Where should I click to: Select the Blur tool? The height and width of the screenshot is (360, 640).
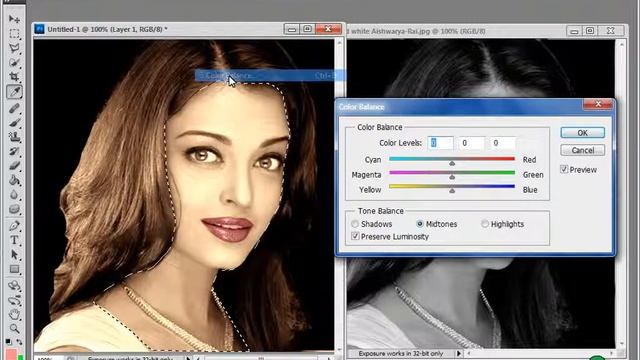pos(14,195)
